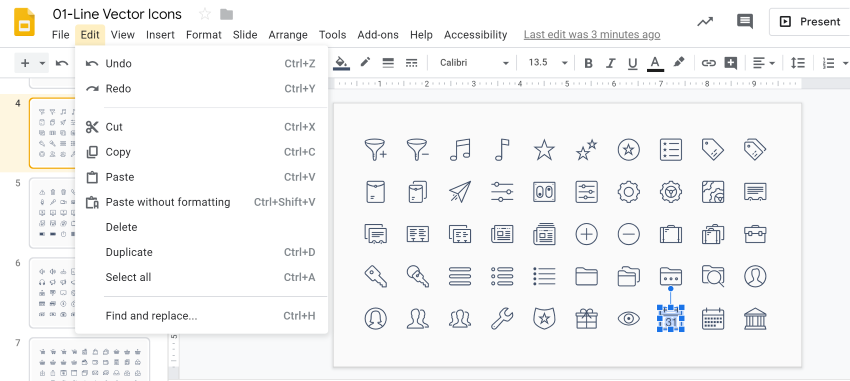This screenshot has width=850, height=381.
Task: Choose border color pencil tool
Action: tap(365, 63)
